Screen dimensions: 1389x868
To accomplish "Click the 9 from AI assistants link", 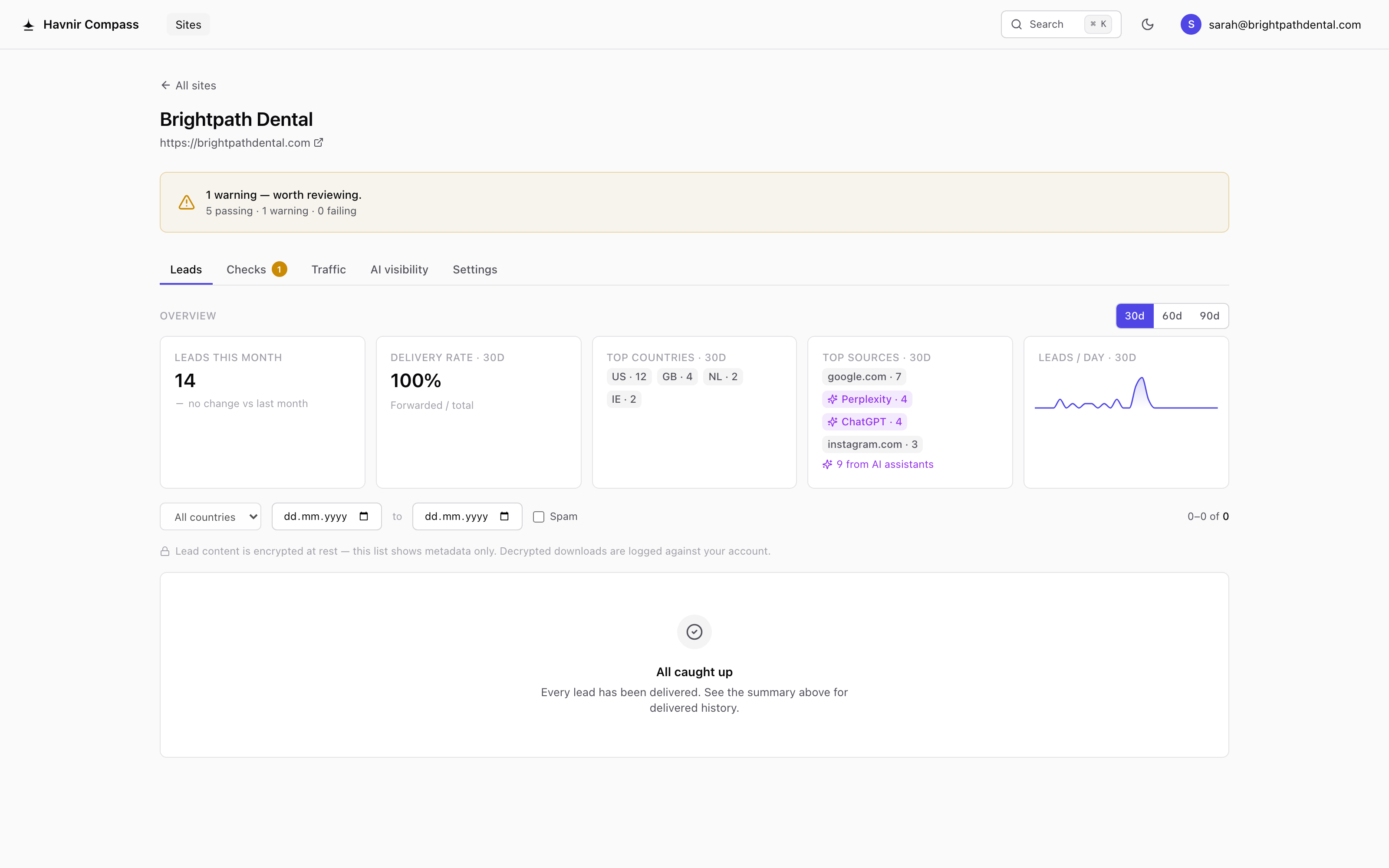I will click(878, 464).
